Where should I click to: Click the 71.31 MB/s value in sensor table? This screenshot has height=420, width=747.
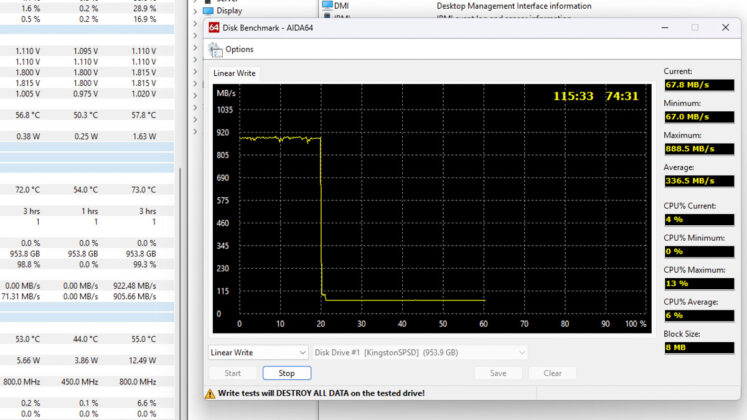tap(21, 296)
